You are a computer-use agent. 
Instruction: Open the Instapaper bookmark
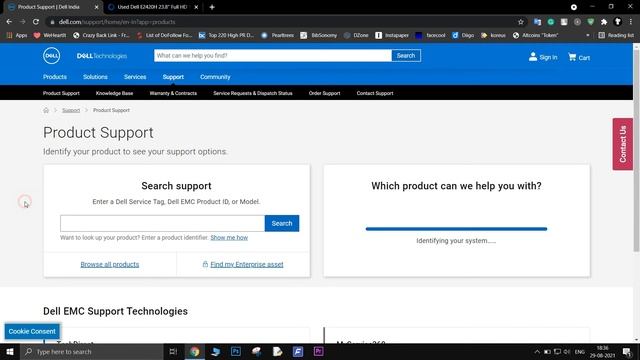click(392, 36)
